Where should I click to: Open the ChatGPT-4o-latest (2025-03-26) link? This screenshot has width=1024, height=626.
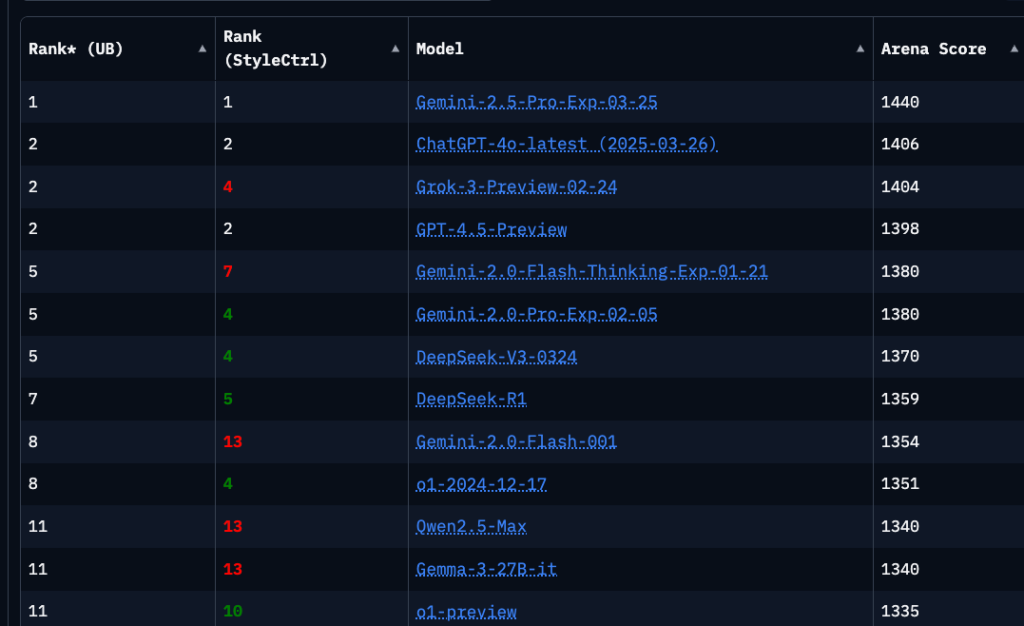click(566, 144)
